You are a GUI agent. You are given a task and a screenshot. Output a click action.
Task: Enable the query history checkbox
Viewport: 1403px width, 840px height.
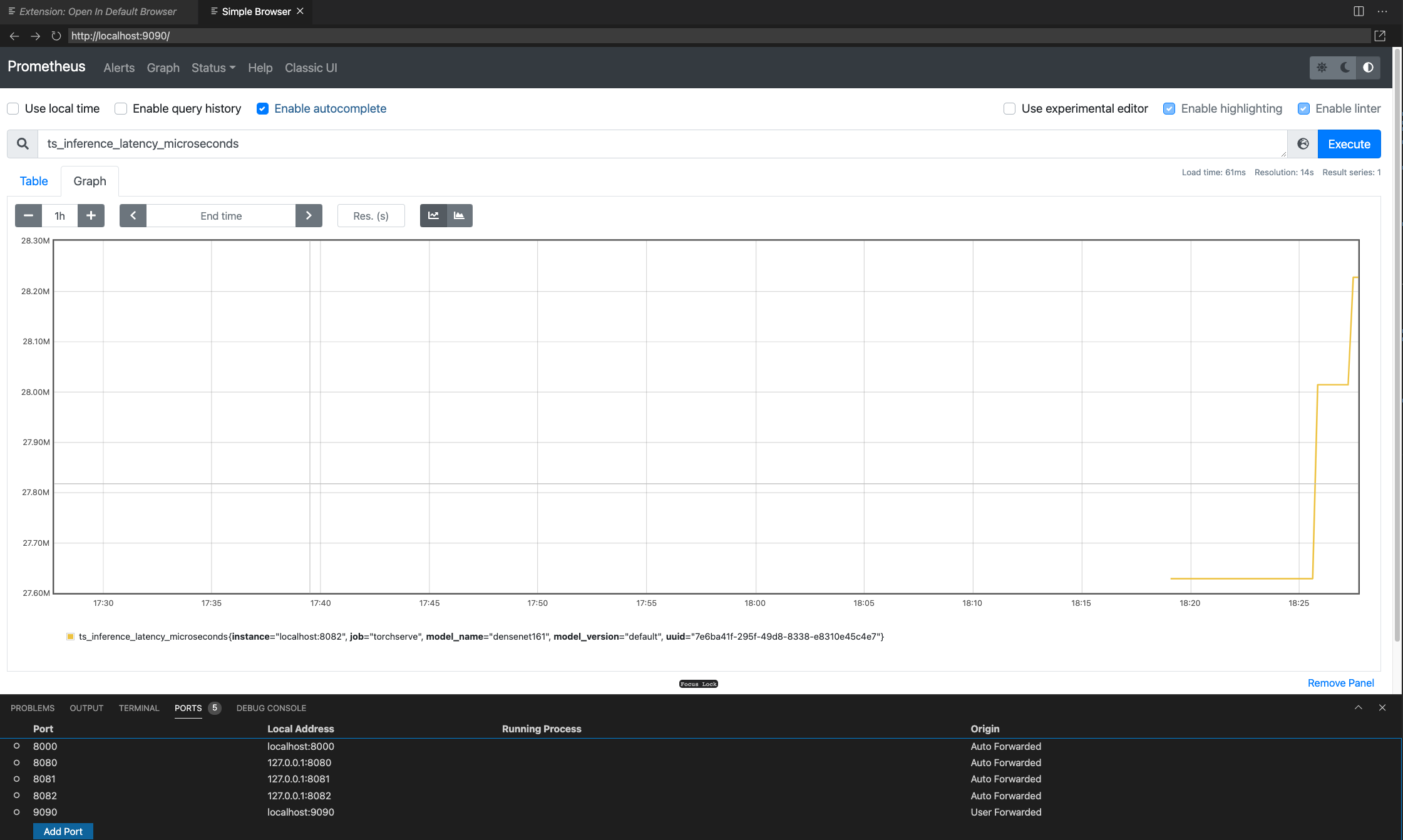tap(120, 108)
